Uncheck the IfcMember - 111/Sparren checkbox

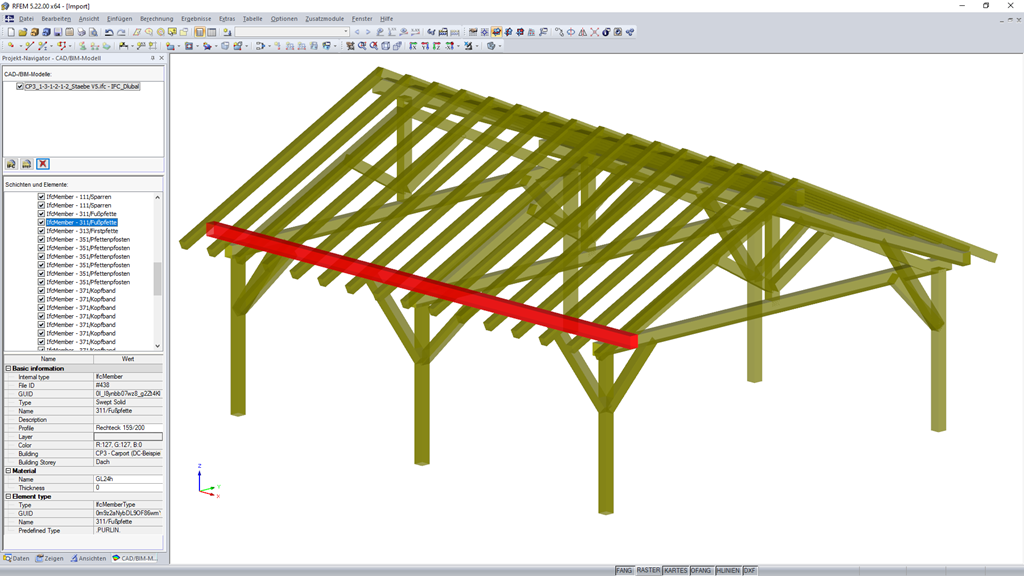41,197
